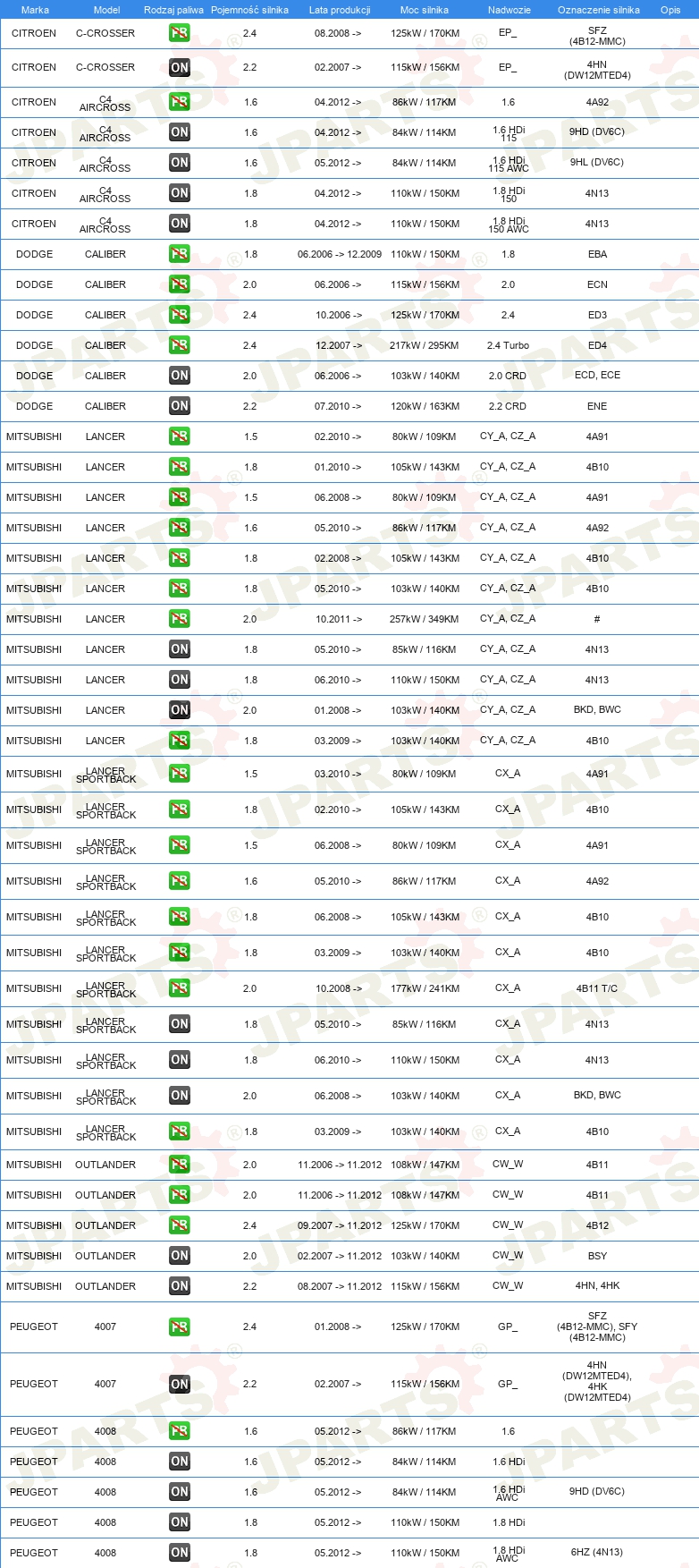Click petrol icon in Dodge Caliber ED3 row

(180, 315)
